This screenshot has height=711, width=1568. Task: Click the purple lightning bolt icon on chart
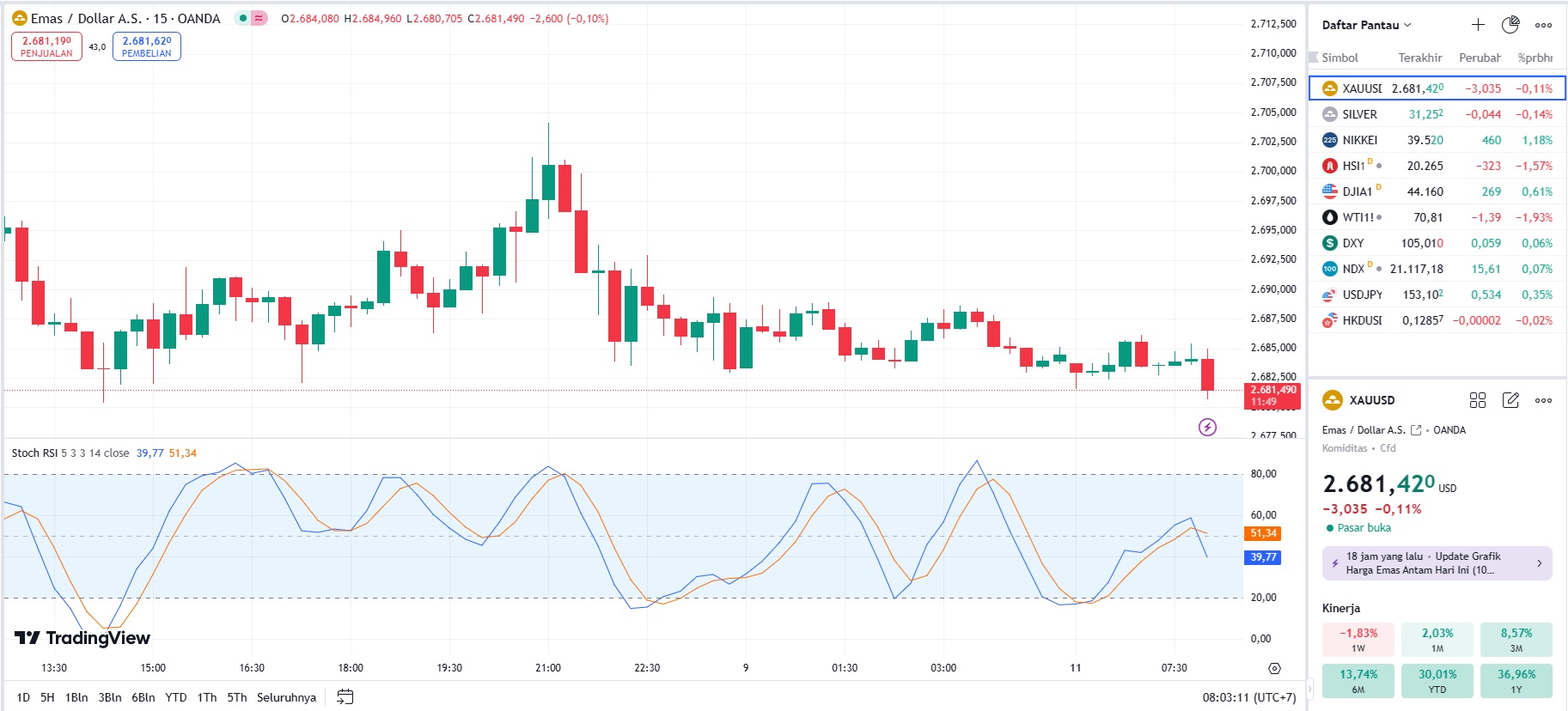coord(1207,427)
